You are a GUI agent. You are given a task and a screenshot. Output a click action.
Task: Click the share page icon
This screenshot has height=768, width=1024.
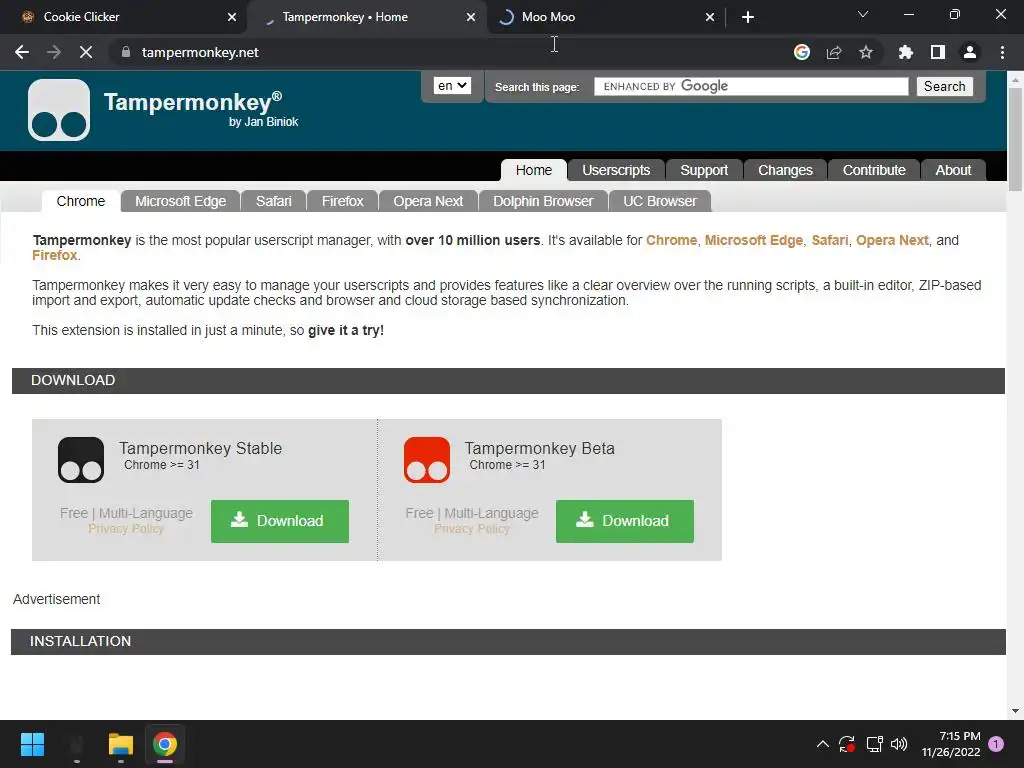(x=834, y=52)
